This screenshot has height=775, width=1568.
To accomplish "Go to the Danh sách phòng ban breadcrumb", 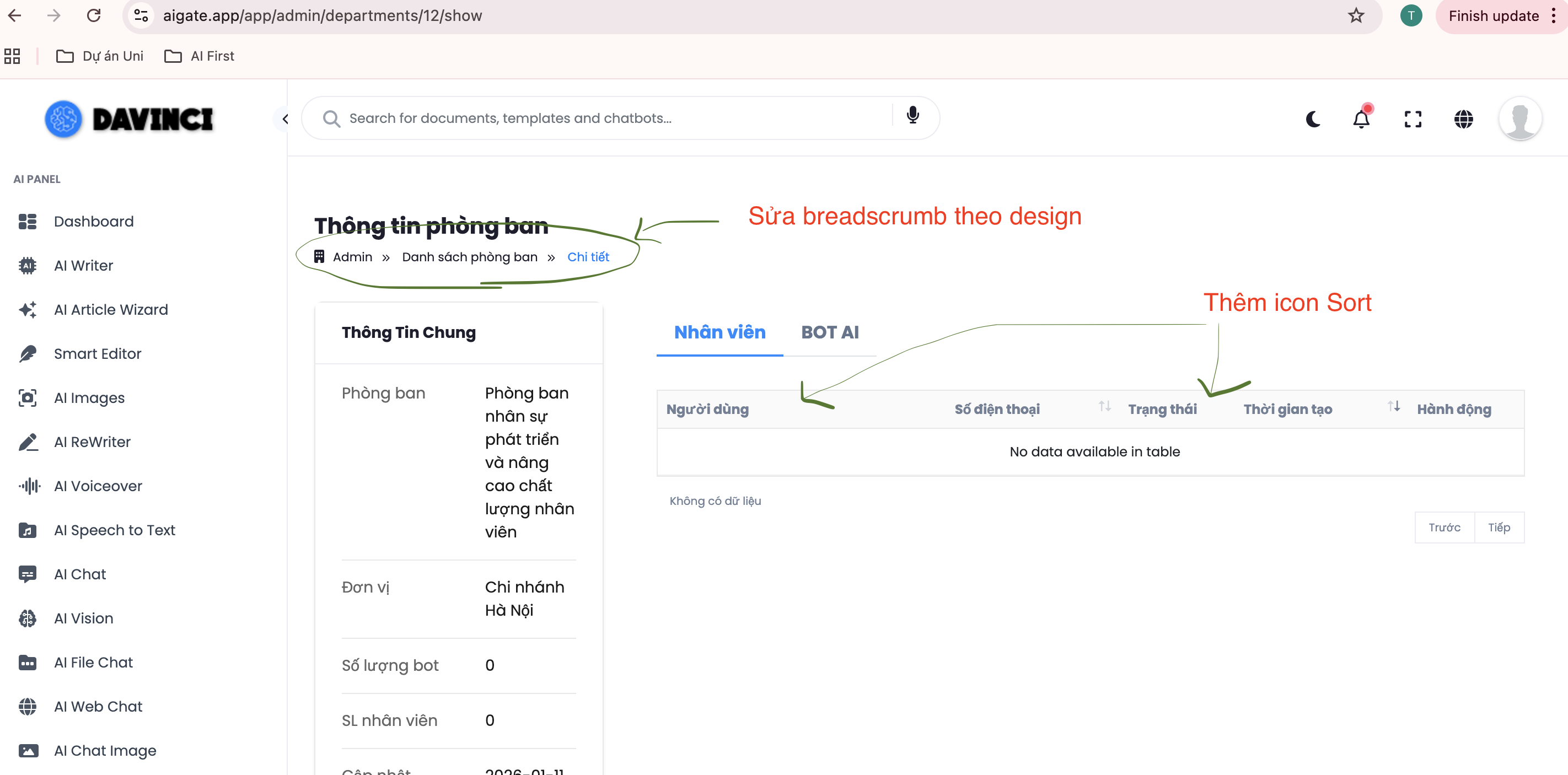I will pos(469,257).
